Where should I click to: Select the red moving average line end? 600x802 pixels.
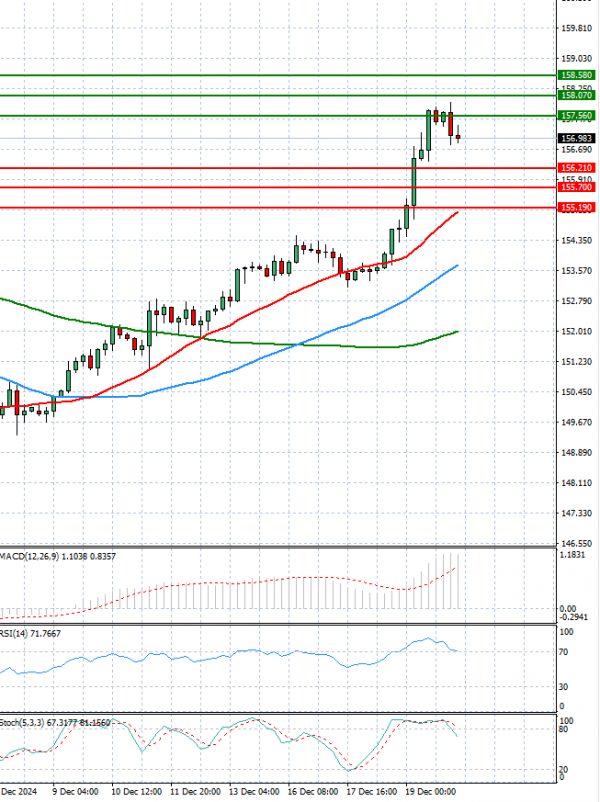(x=457, y=212)
